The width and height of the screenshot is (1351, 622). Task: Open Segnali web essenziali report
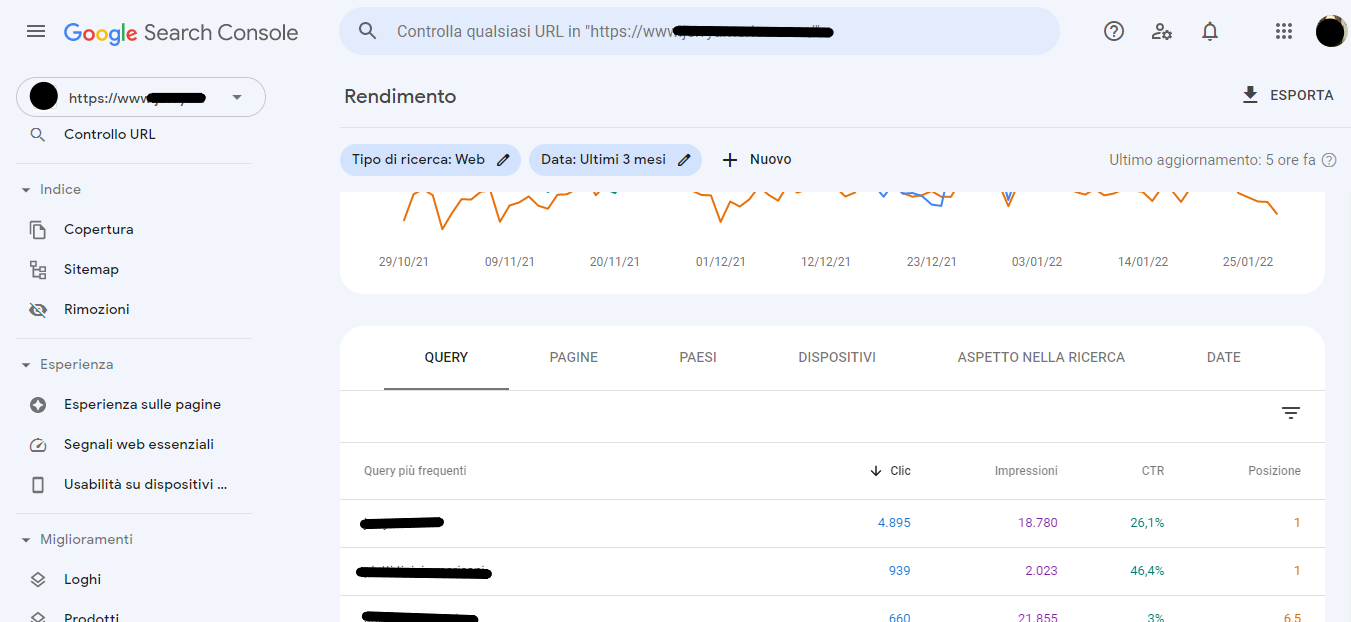(138, 444)
